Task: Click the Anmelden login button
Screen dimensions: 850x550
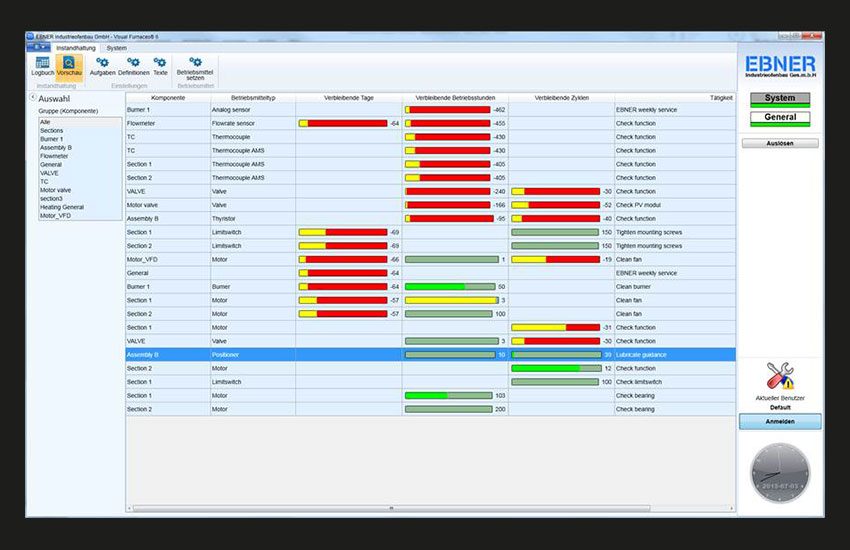Action: [x=780, y=422]
